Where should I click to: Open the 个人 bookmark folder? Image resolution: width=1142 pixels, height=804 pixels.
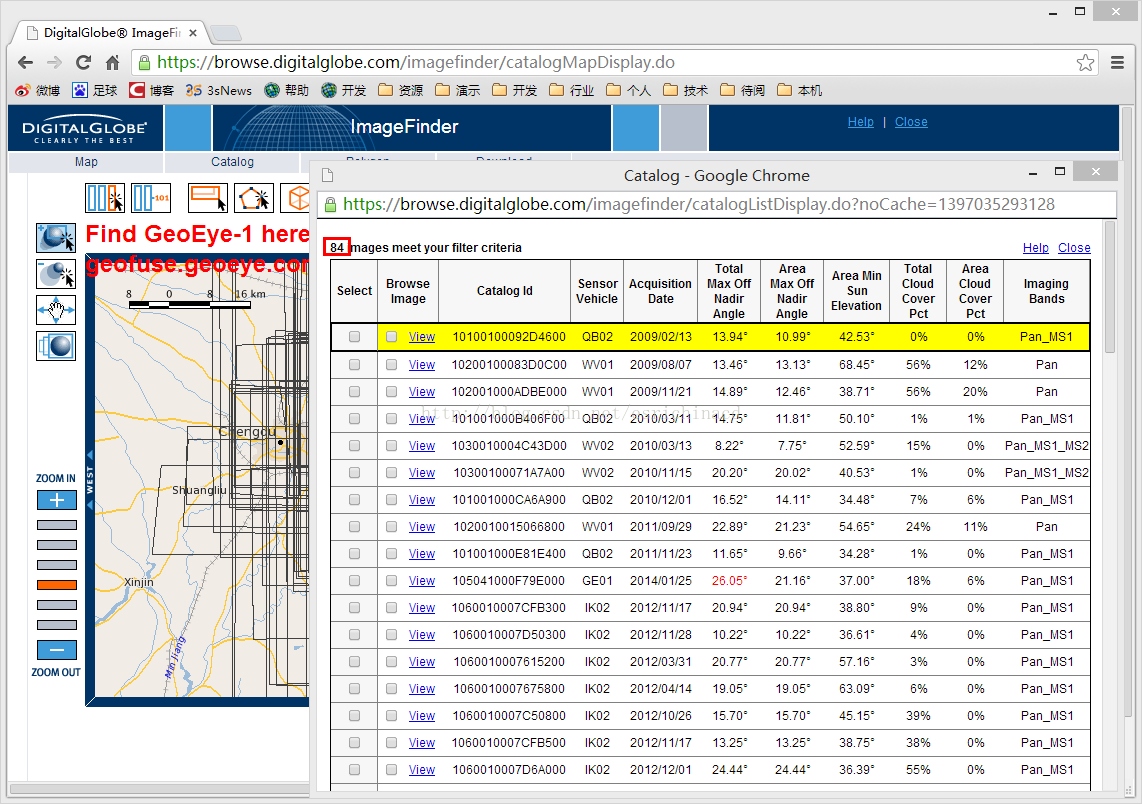(x=629, y=90)
